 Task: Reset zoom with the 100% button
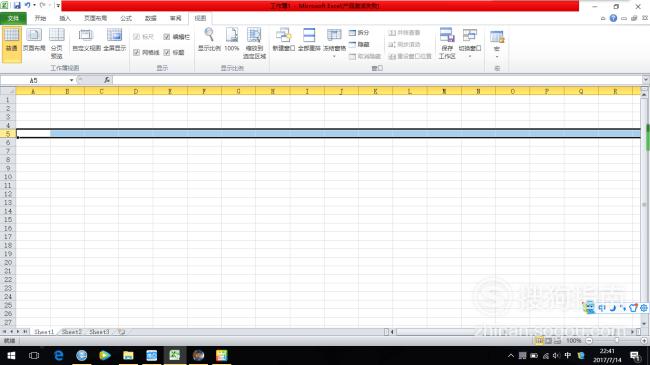pos(232,40)
